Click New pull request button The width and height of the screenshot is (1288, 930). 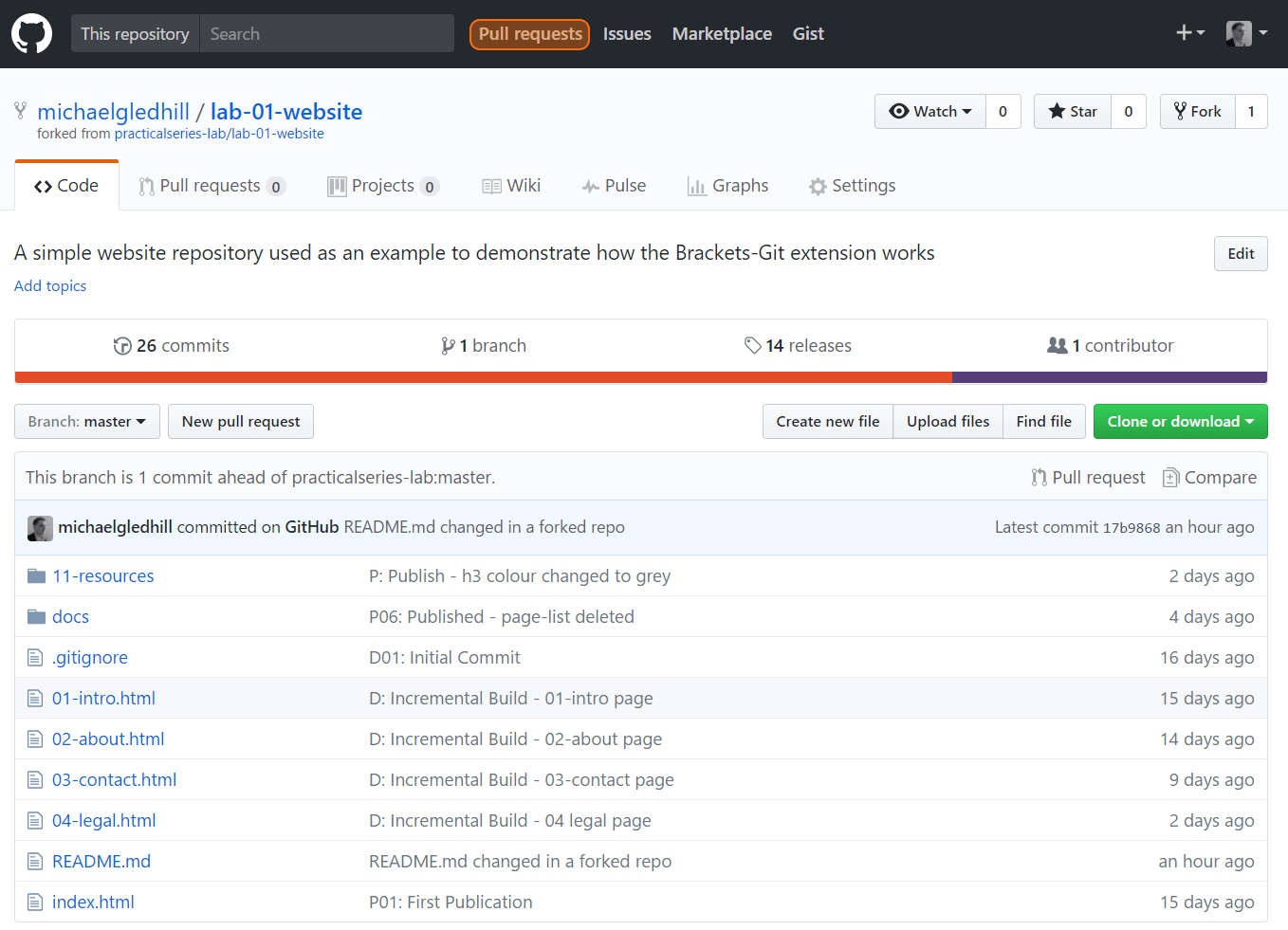point(241,421)
